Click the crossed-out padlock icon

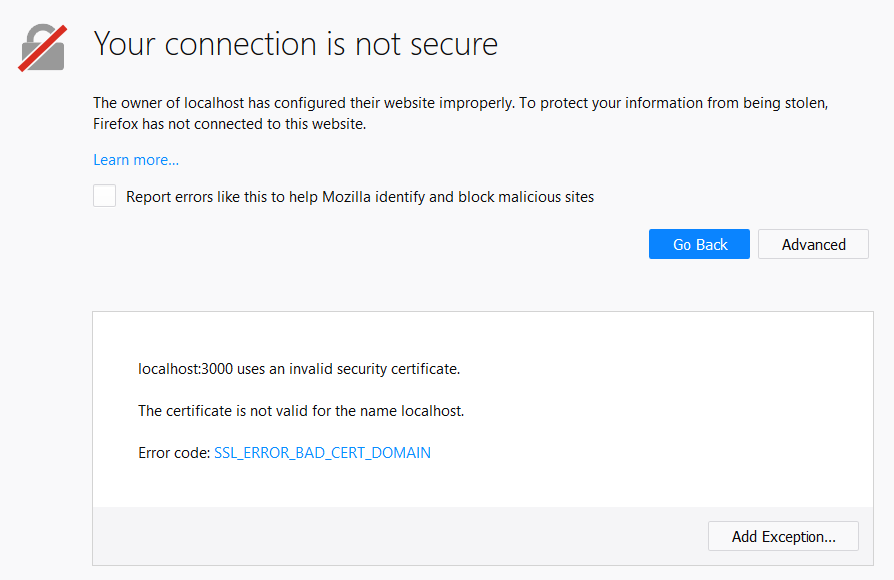pyautogui.click(x=42, y=47)
